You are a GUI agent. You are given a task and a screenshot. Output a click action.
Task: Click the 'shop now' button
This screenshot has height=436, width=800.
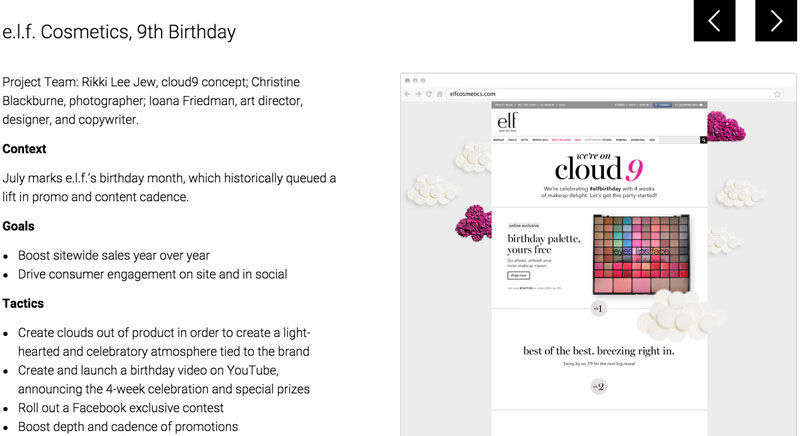[518, 274]
